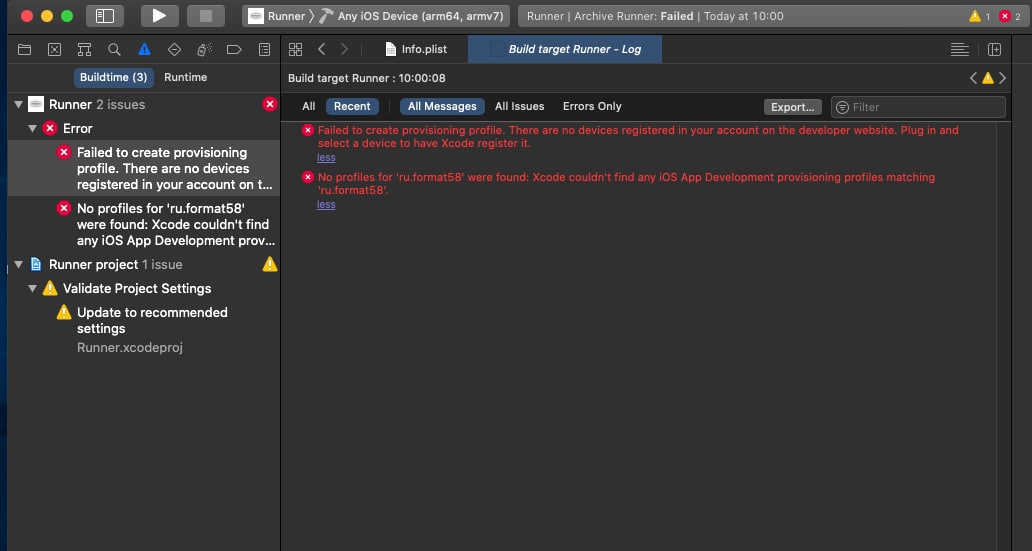
Task: Jump to next issue arrow
Action: pyautogui.click(x=1002, y=78)
